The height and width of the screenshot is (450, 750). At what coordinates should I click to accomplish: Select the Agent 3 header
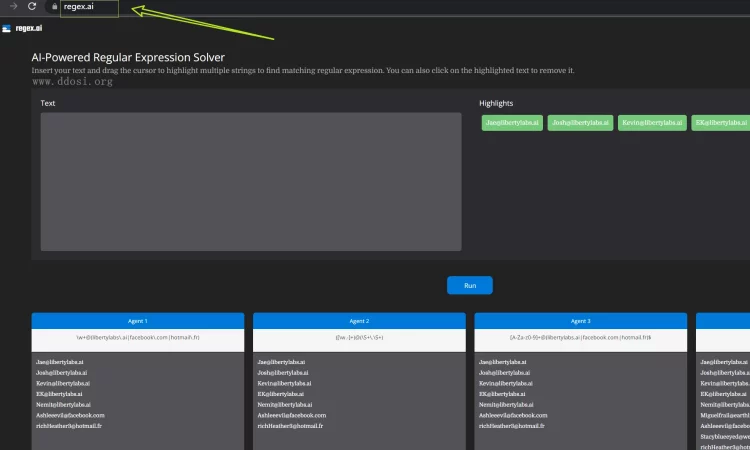point(581,321)
